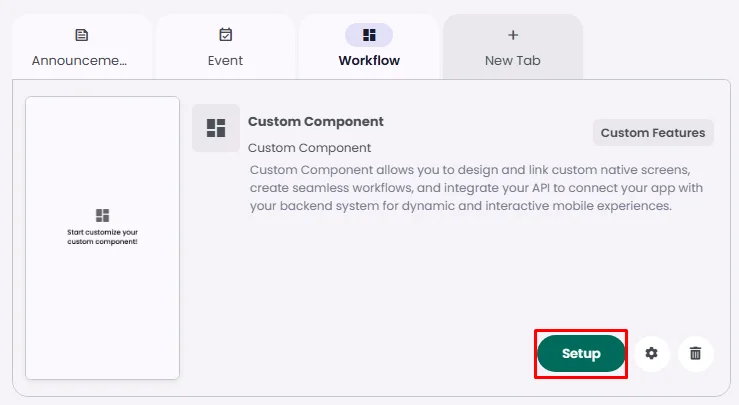The image size is (739, 405).
Task: Click the Announcement tab document icon
Action: [x=82, y=35]
